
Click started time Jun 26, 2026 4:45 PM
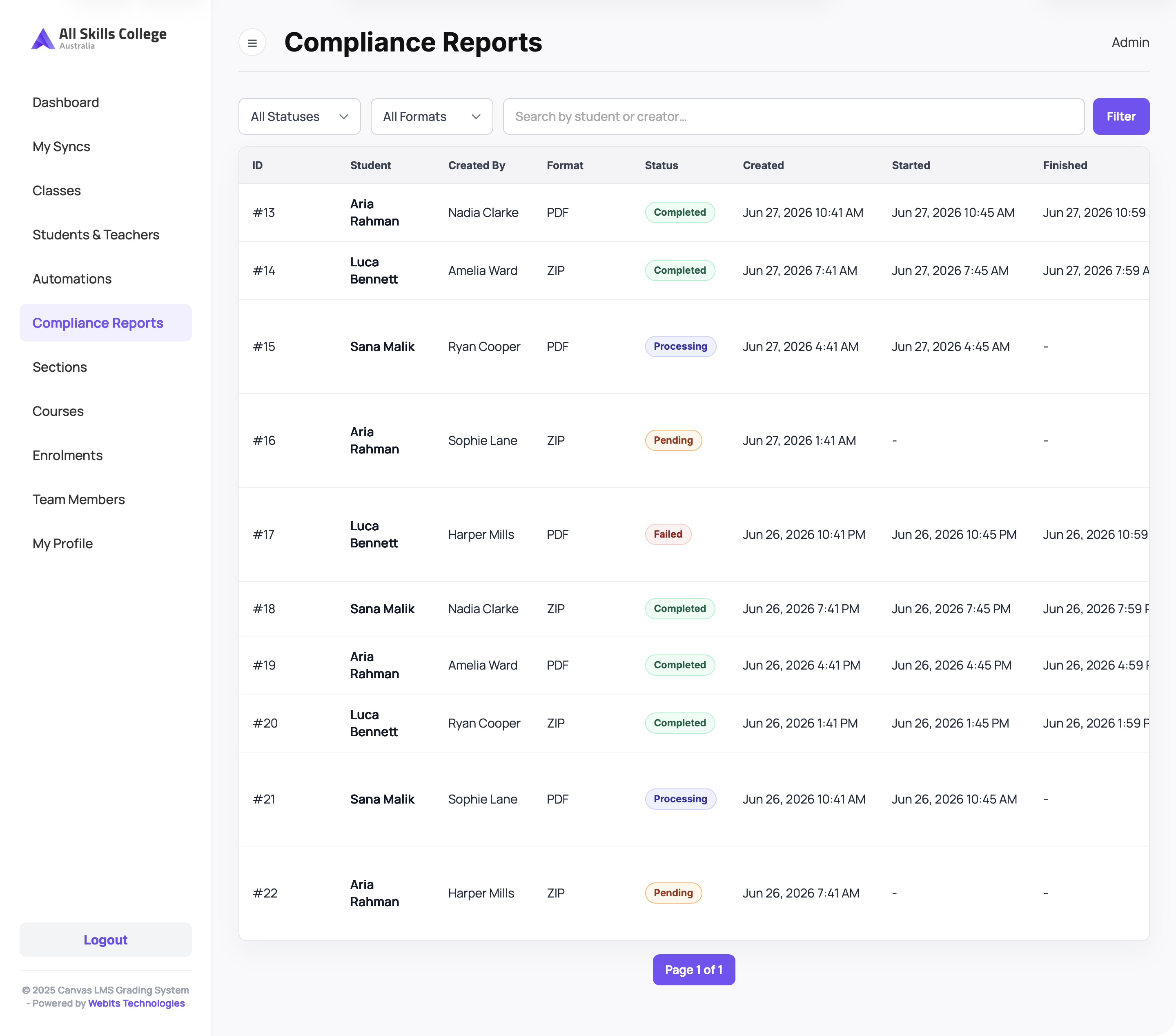(x=951, y=665)
